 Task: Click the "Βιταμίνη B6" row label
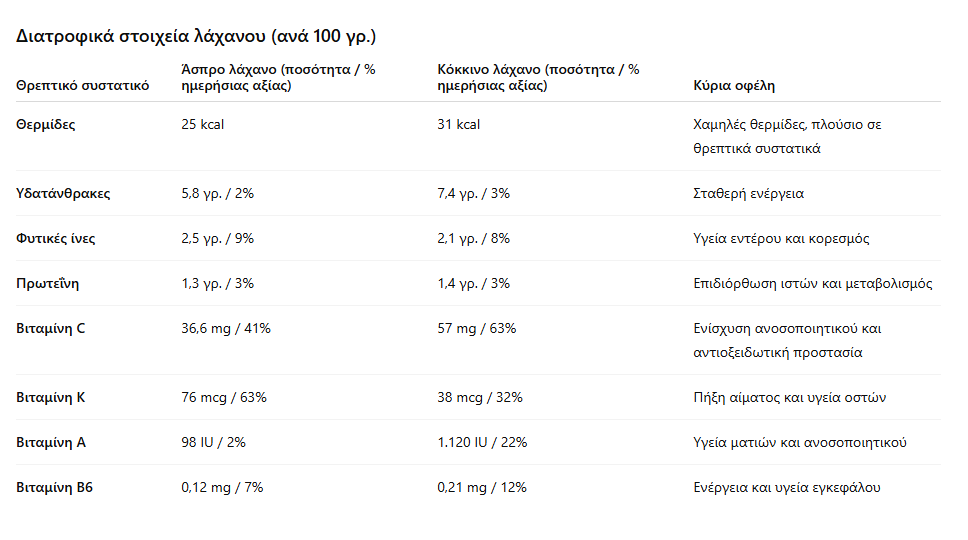click(x=55, y=488)
